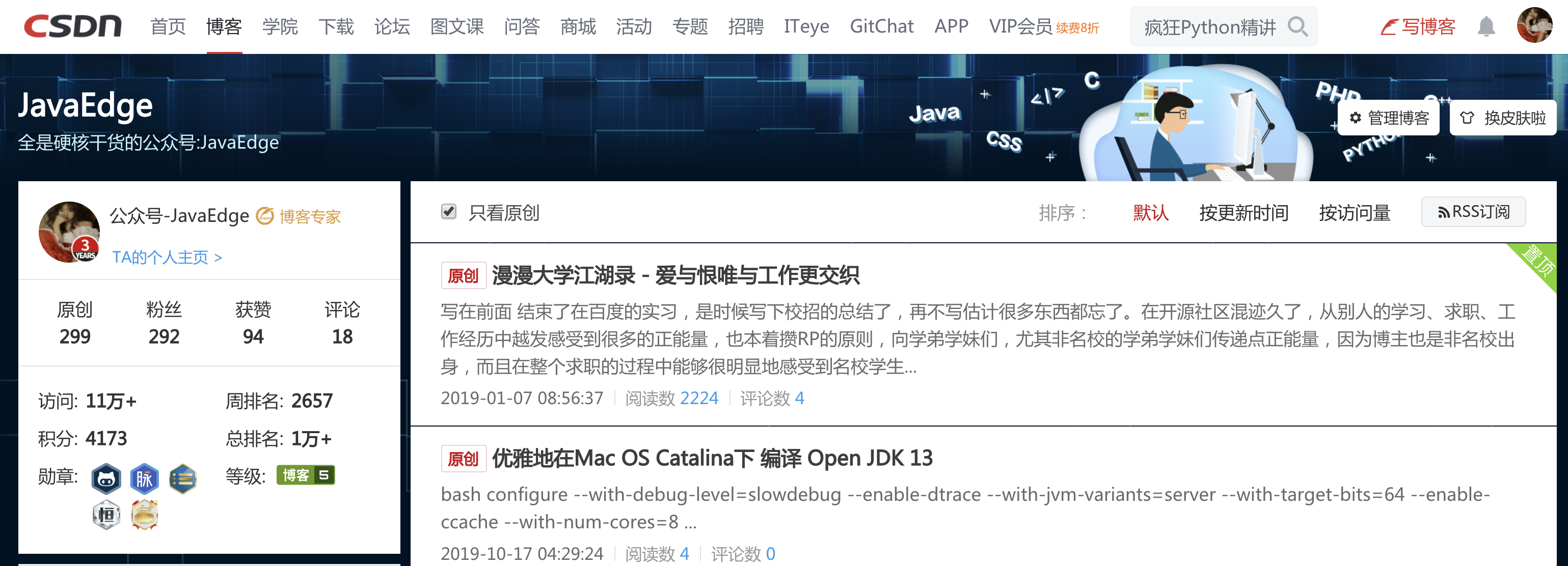Click the user avatar in top bar
Viewport: 1568px width, 566px height.
pos(1534,25)
